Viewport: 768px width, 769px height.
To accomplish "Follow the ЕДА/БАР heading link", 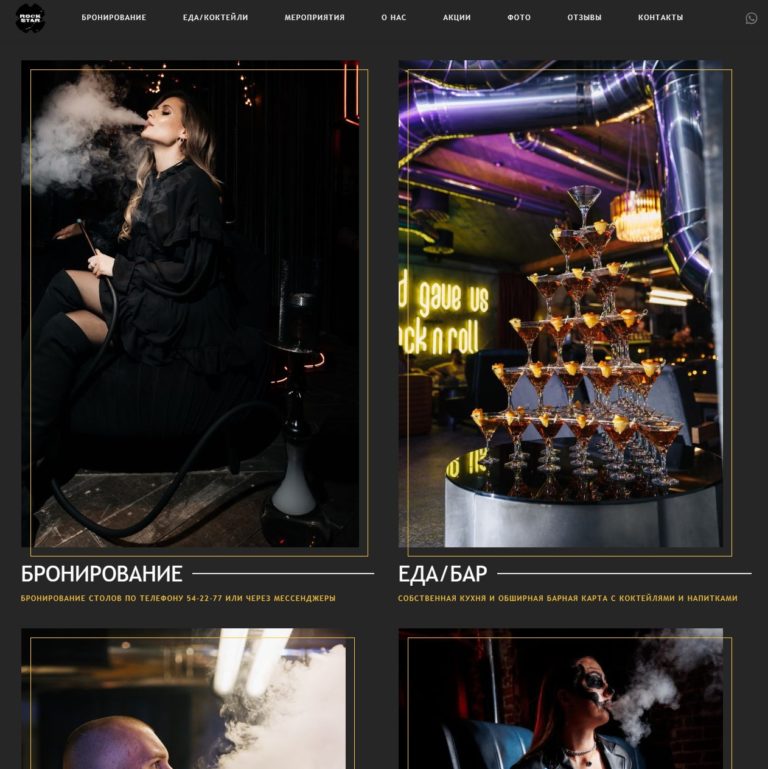I will [442, 574].
